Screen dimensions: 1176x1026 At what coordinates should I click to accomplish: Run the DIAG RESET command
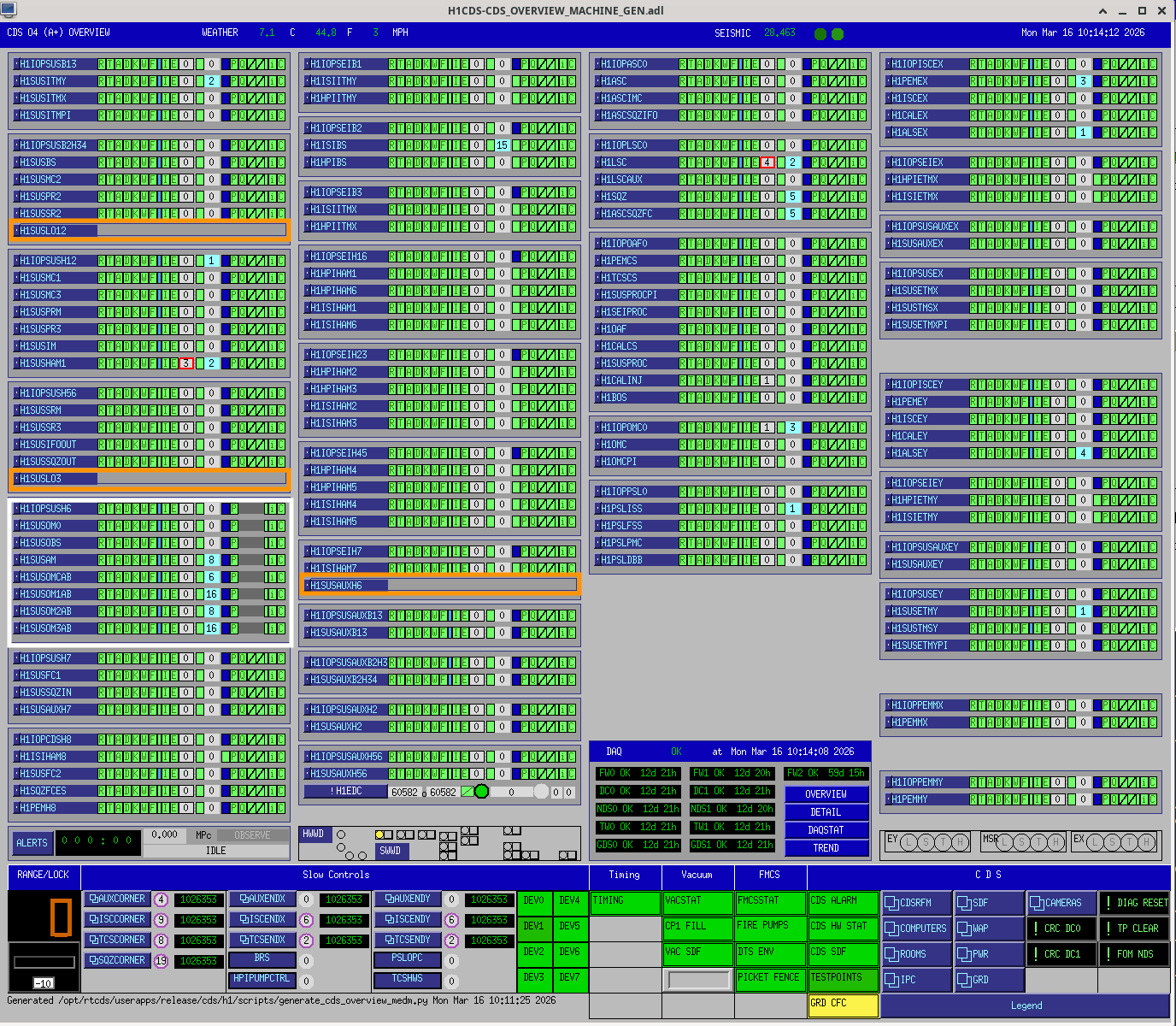click(1134, 903)
